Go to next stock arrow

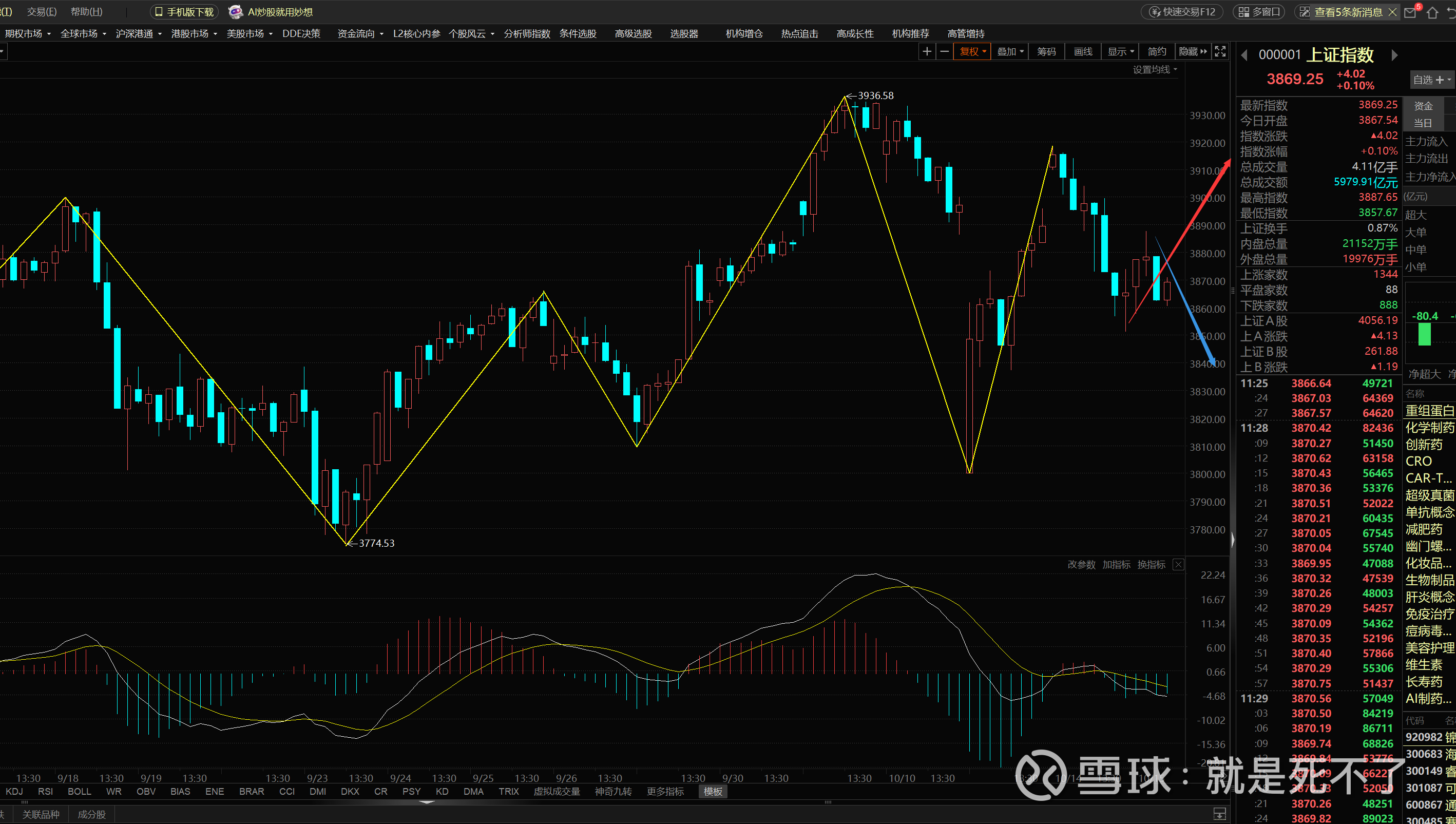point(1394,55)
